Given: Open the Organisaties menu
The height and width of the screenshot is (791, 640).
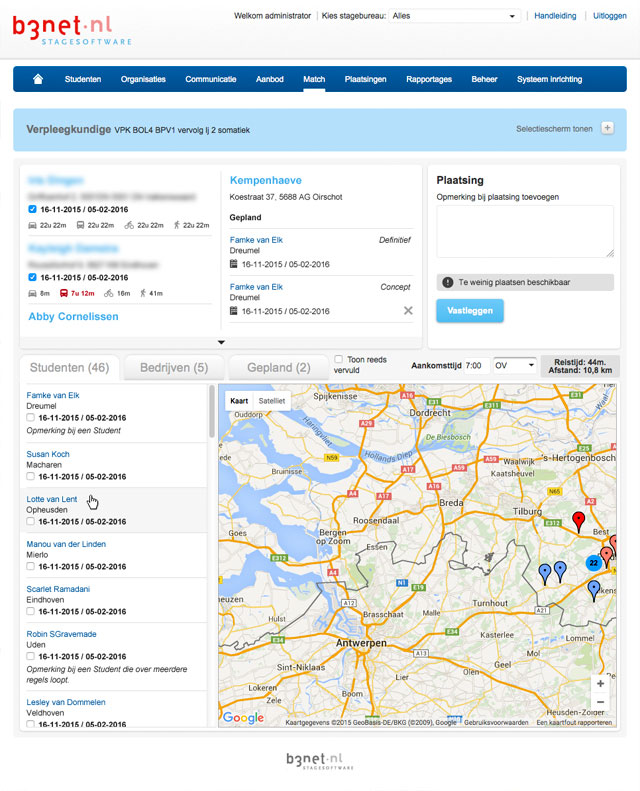Looking at the screenshot, I should tap(143, 79).
